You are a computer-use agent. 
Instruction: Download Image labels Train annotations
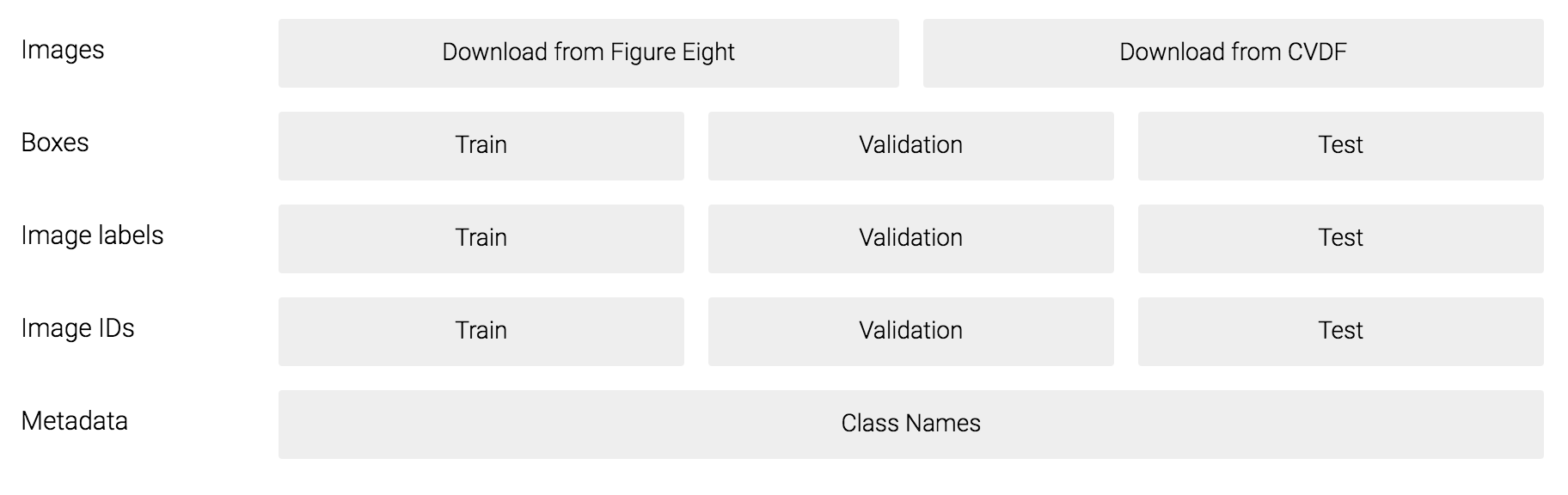[481, 238]
